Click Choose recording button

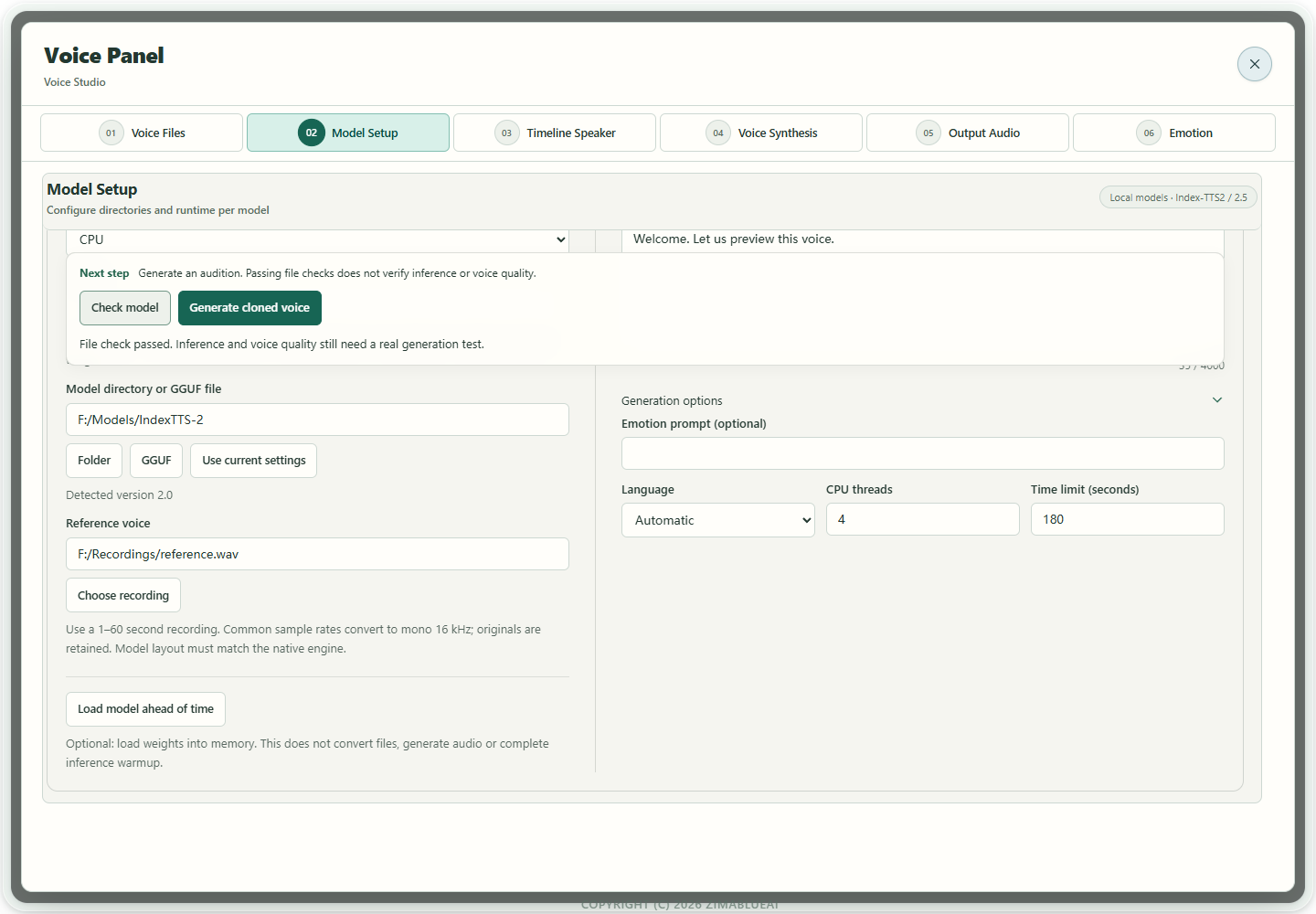coord(123,595)
